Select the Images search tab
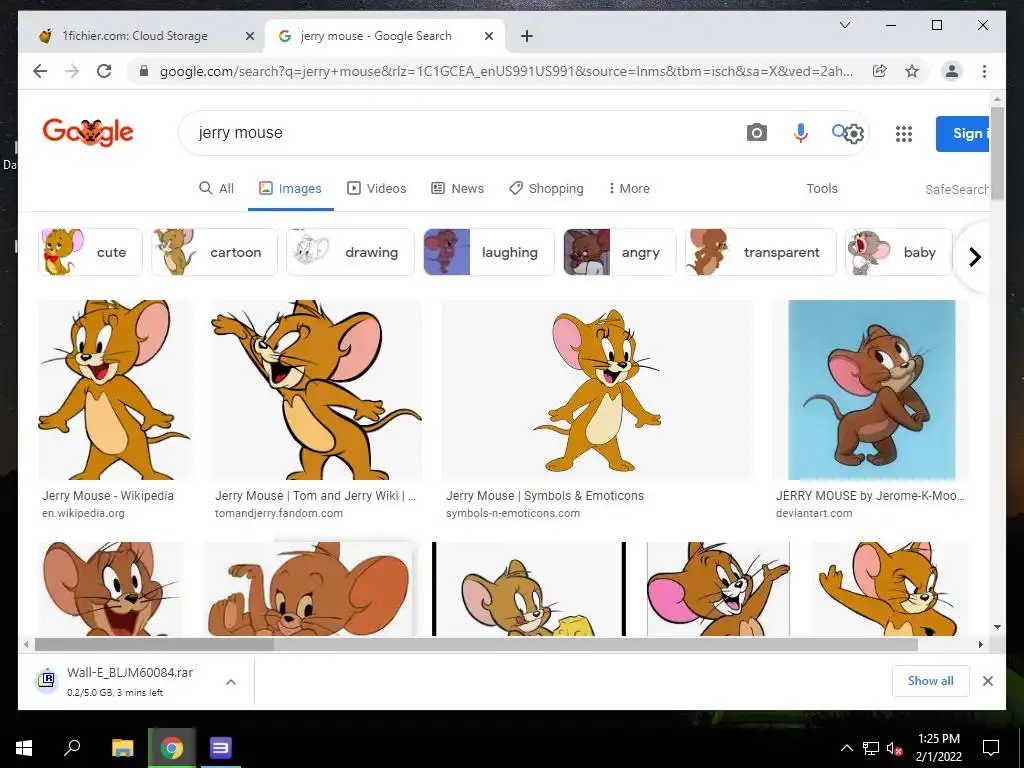 291,189
